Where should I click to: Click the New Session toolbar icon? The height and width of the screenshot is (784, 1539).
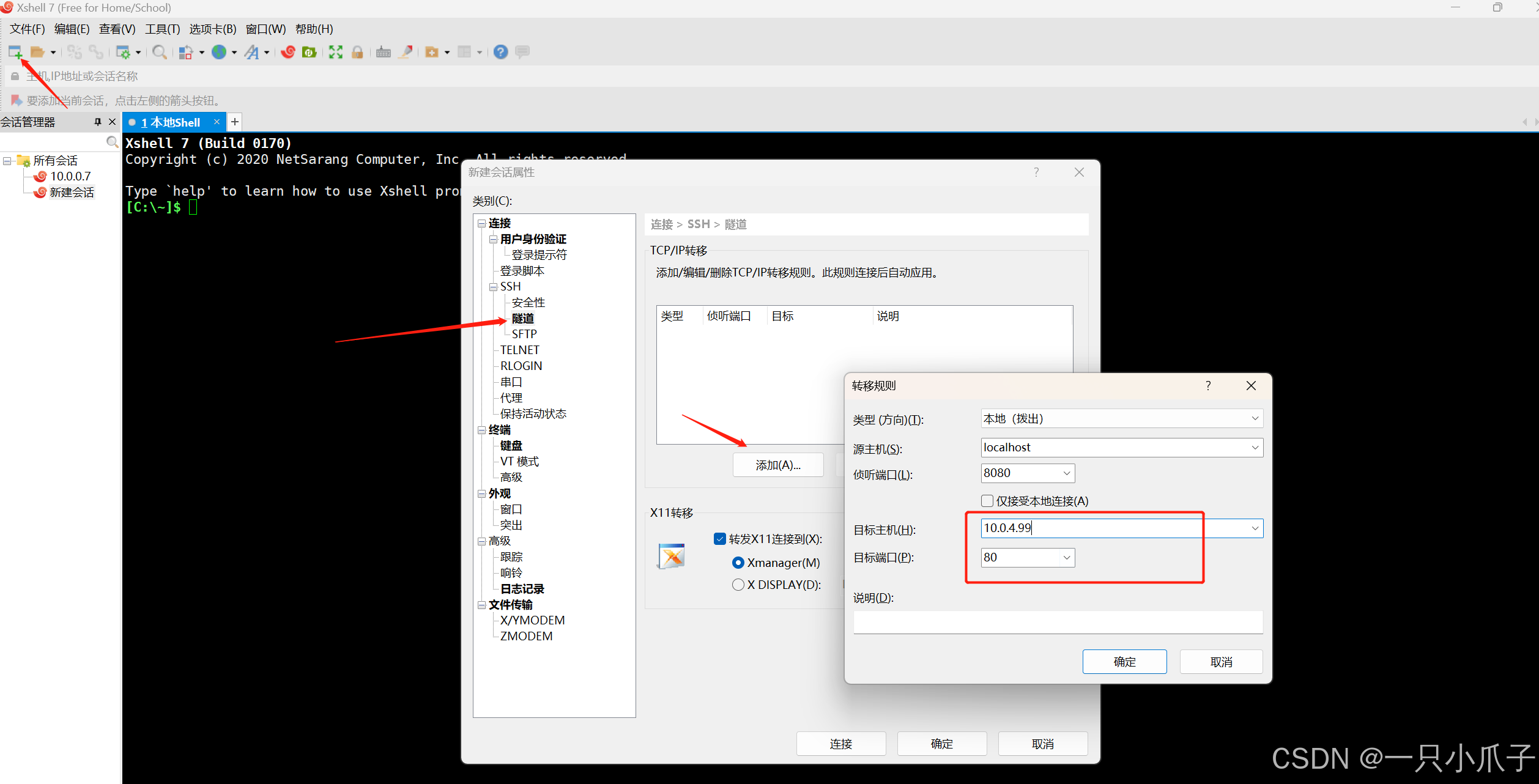point(15,53)
